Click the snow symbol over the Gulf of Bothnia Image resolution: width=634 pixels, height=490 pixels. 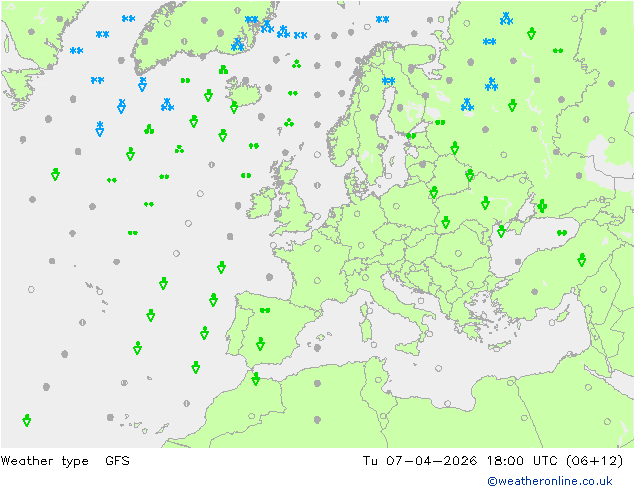click(x=389, y=81)
